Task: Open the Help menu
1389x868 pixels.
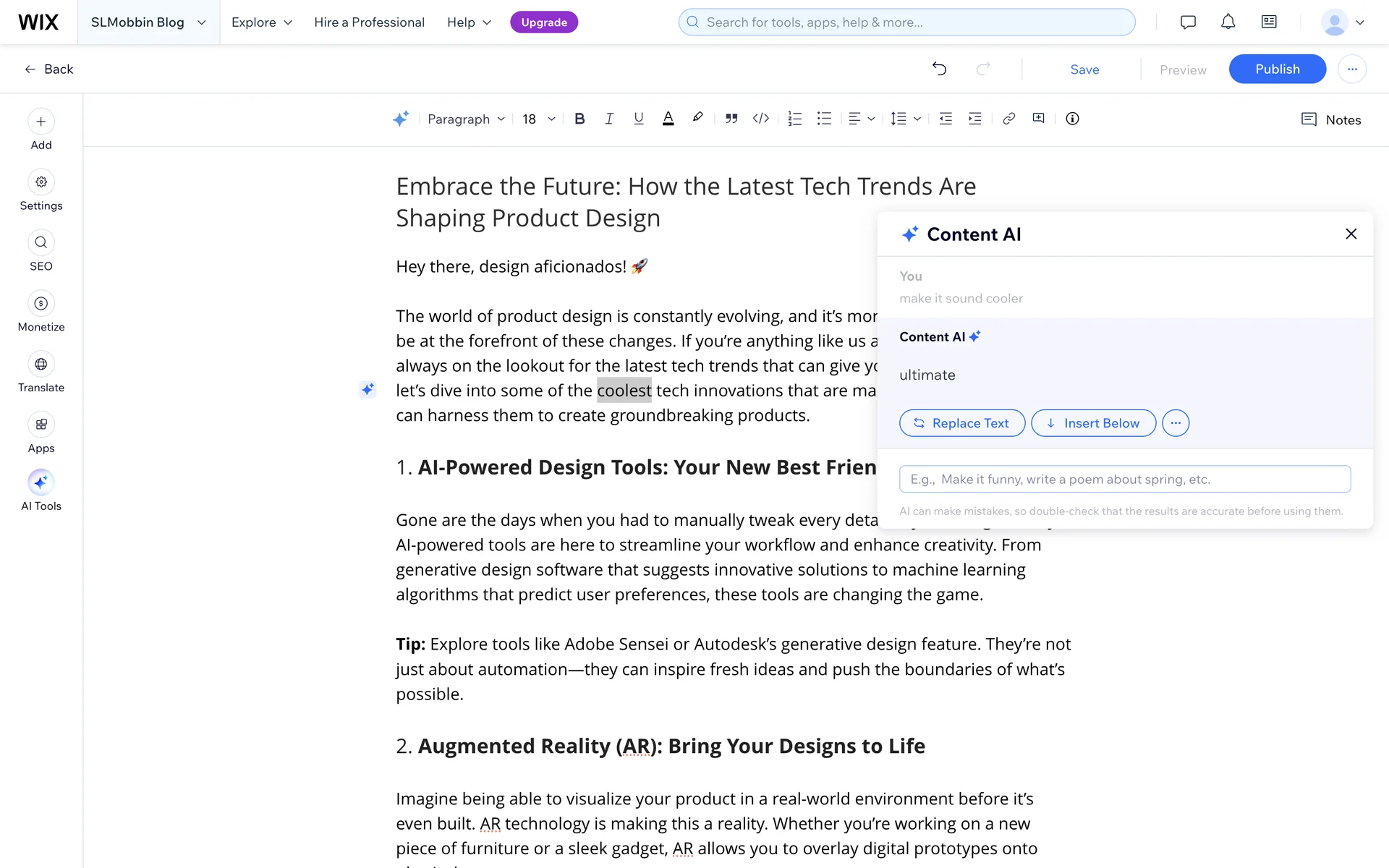Action: (469, 22)
